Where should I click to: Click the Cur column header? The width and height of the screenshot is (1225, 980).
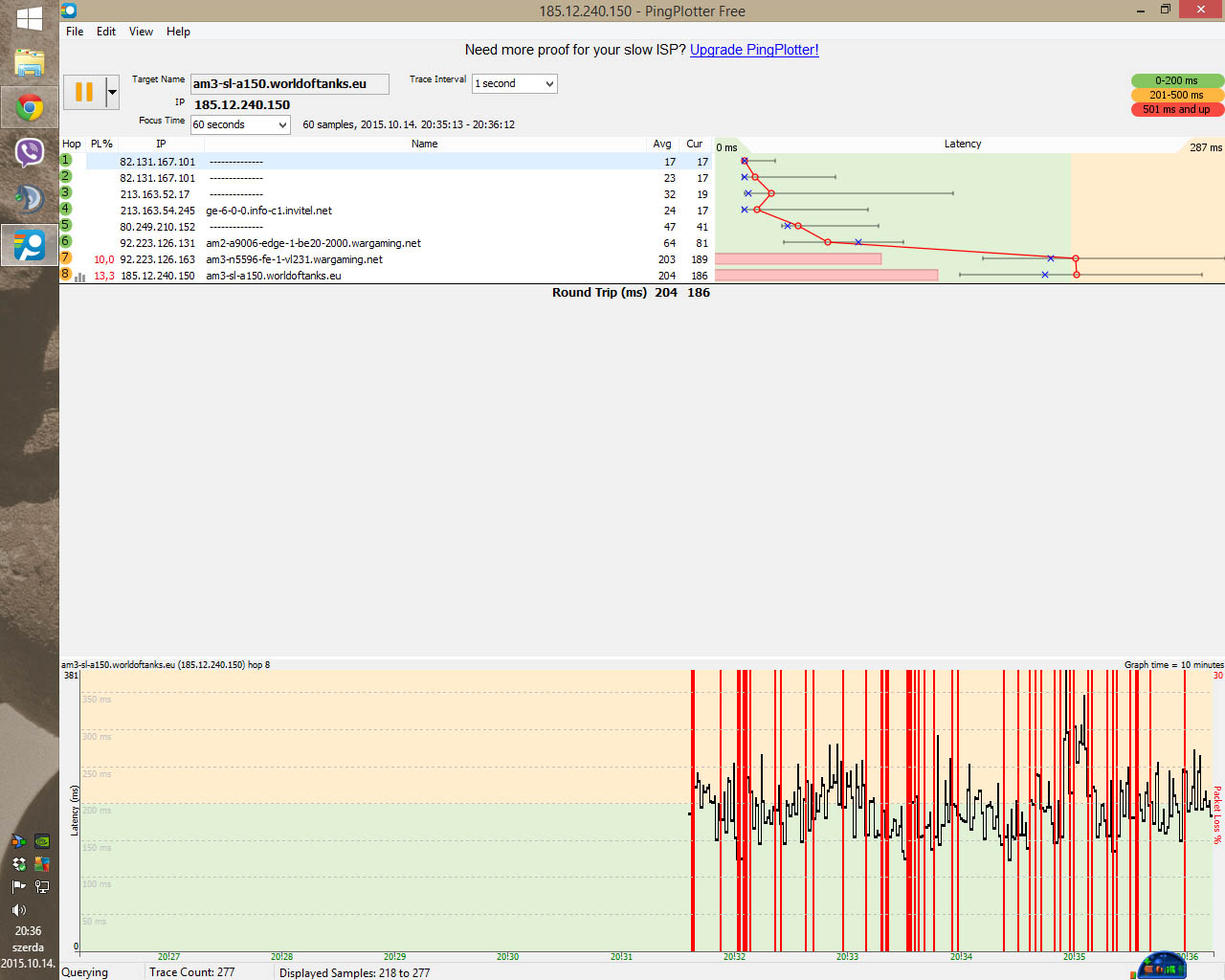click(x=695, y=144)
